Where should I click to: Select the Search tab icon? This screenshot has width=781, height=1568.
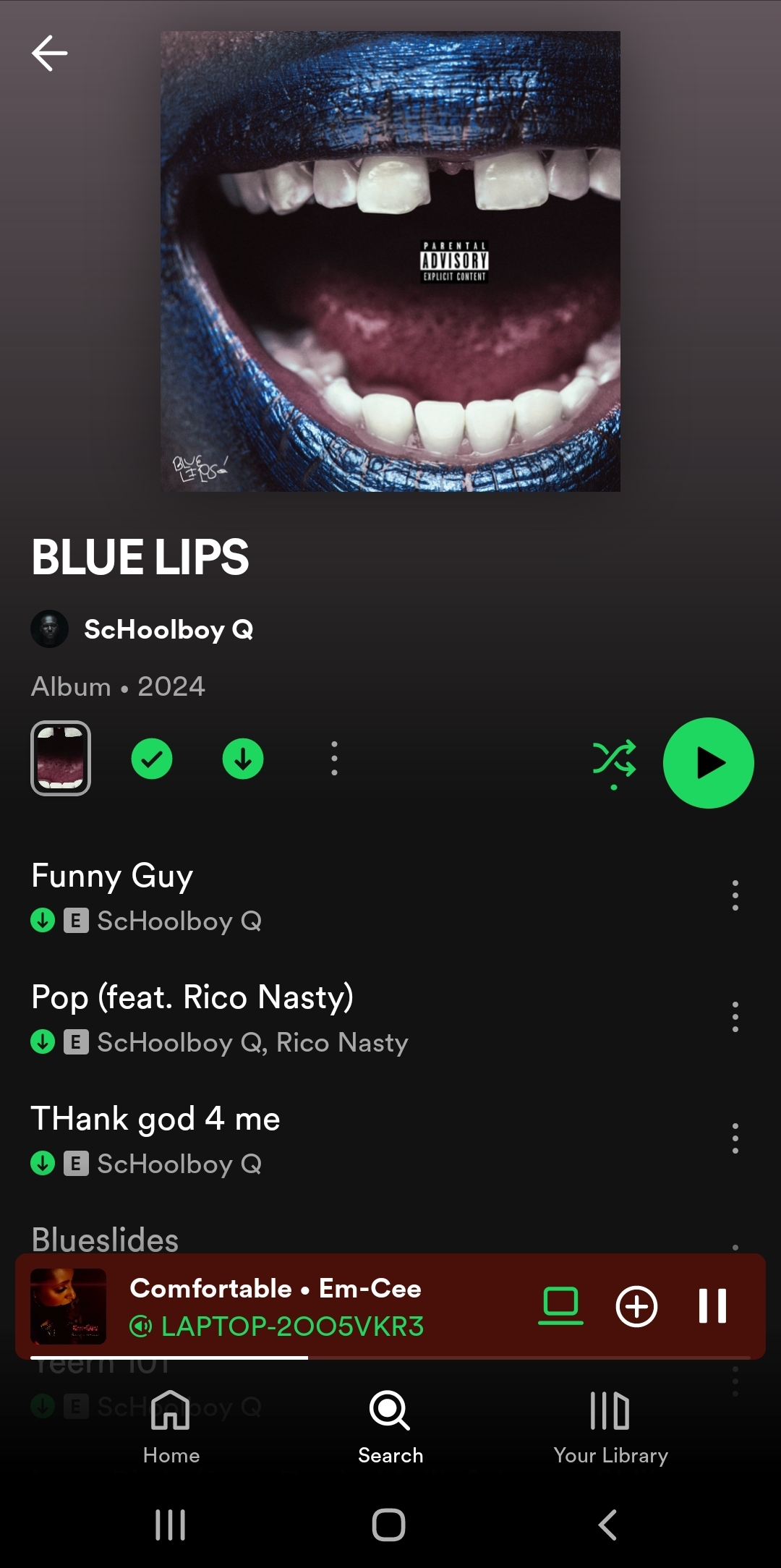point(390,1410)
